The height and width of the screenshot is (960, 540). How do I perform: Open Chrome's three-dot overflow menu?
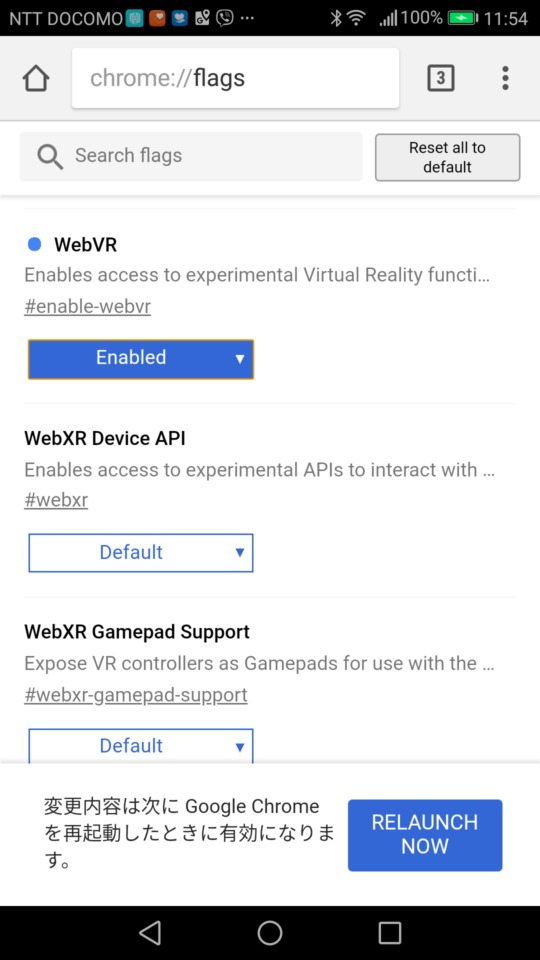point(505,78)
